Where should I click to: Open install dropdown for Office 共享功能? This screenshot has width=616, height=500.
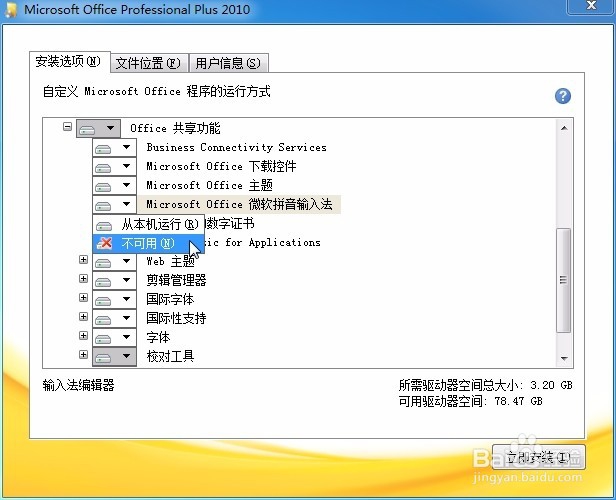pyautogui.click(x=98, y=128)
